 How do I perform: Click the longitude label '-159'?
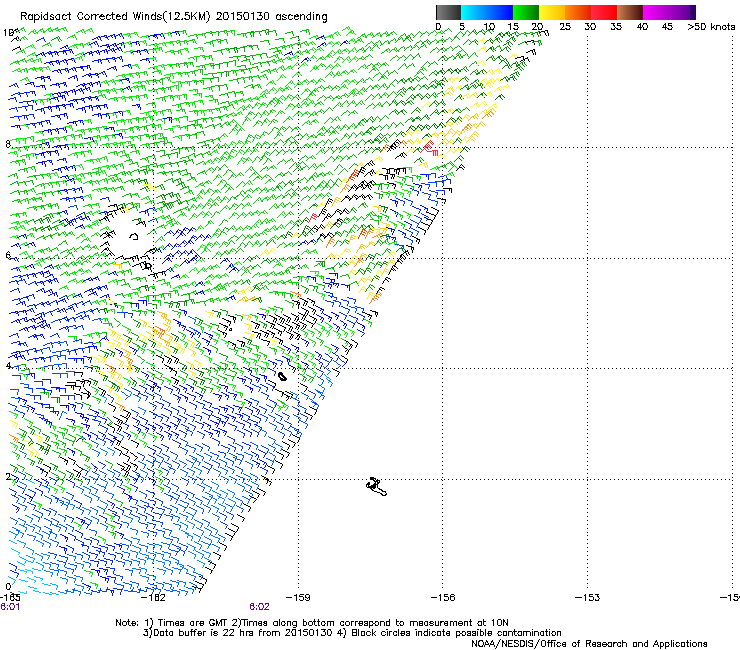(298, 598)
